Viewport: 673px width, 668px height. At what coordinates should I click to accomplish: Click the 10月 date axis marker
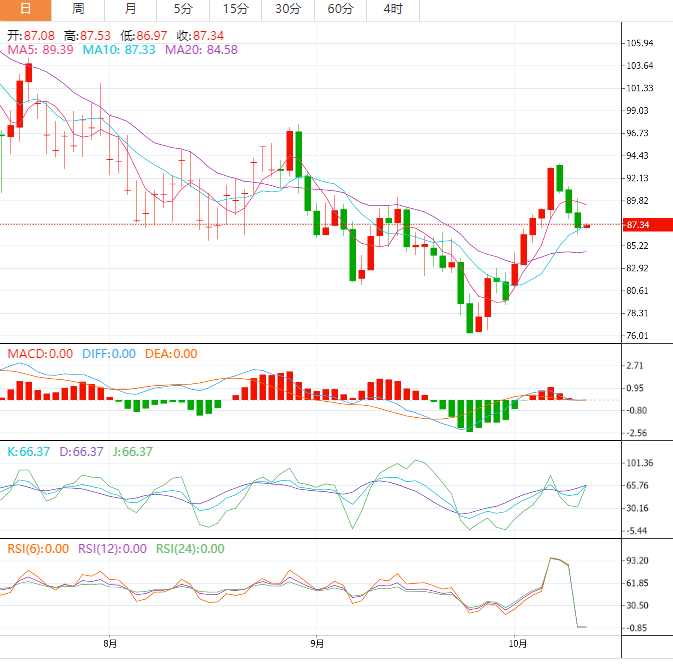(x=518, y=644)
